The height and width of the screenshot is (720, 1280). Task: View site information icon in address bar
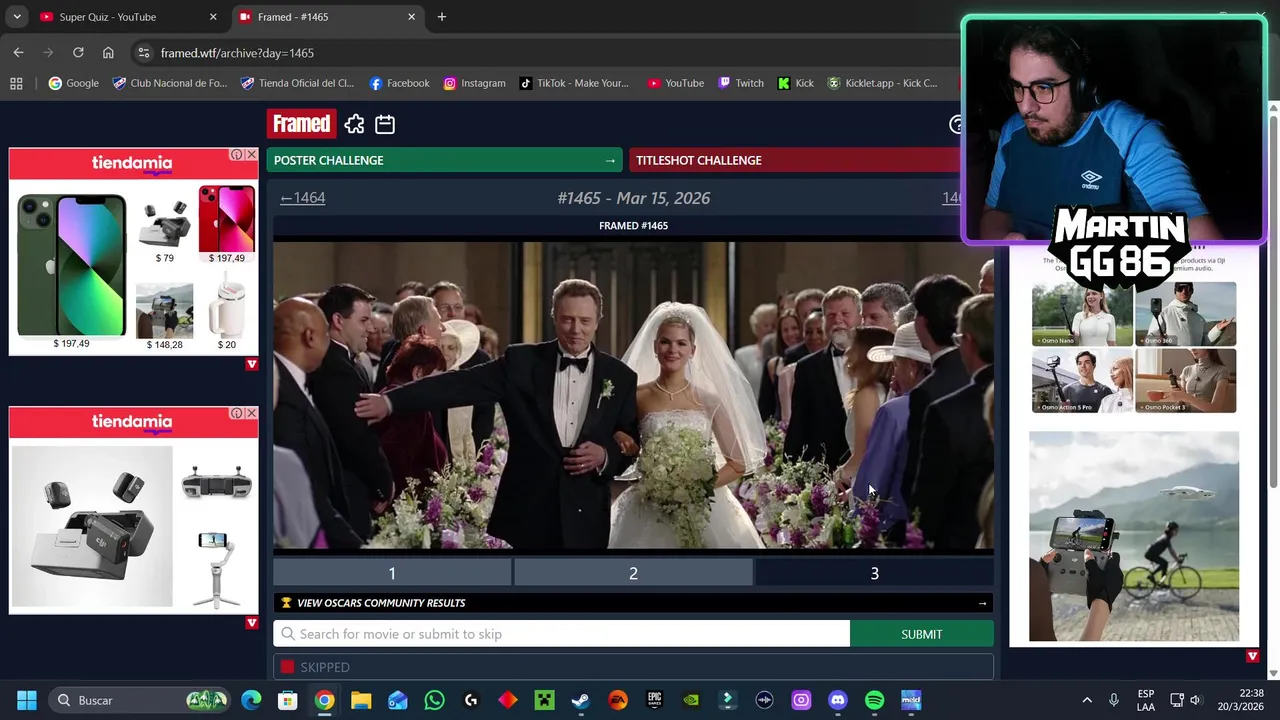(x=143, y=53)
